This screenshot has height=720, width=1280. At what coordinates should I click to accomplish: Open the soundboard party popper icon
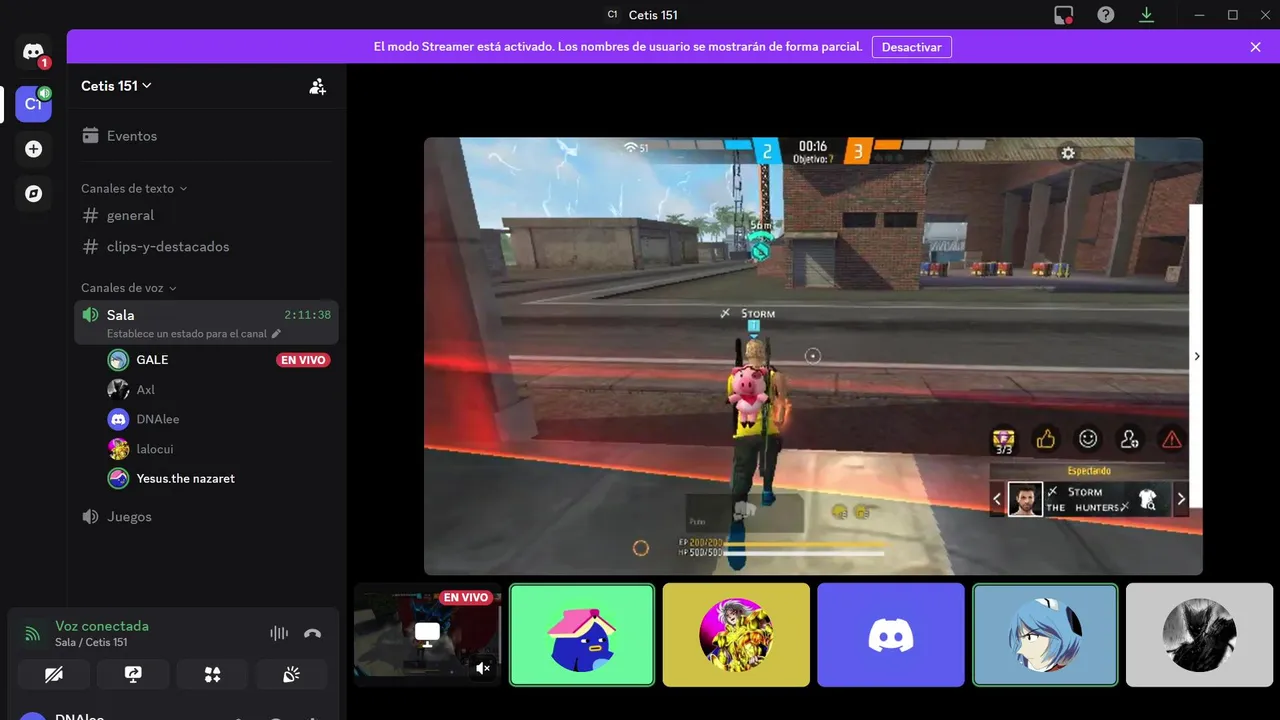point(291,675)
